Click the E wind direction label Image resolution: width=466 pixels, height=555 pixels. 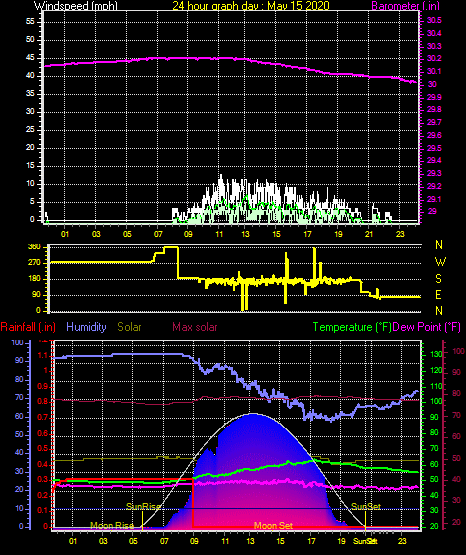coord(438,294)
